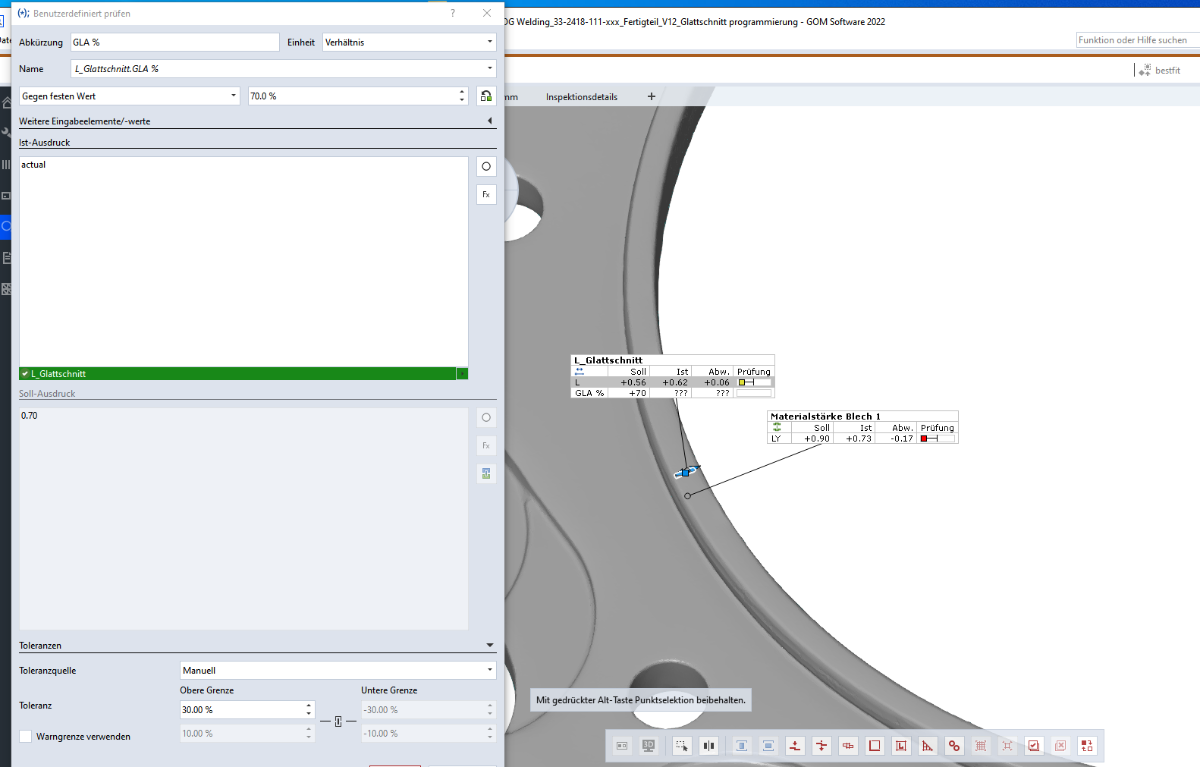
Task: Click the Fx function button beside Ist-Ausdruck
Action: click(485, 194)
